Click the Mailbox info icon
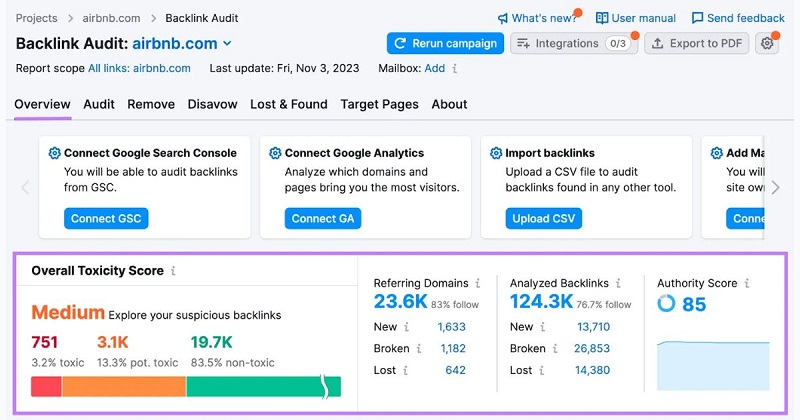 pyautogui.click(x=455, y=68)
